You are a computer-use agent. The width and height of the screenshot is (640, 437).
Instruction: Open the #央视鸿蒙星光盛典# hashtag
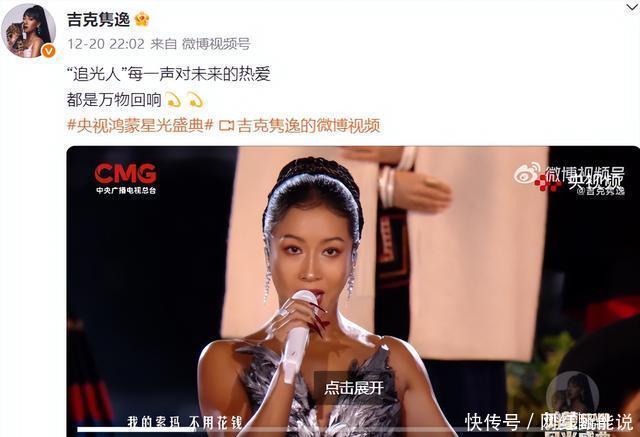(140, 126)
